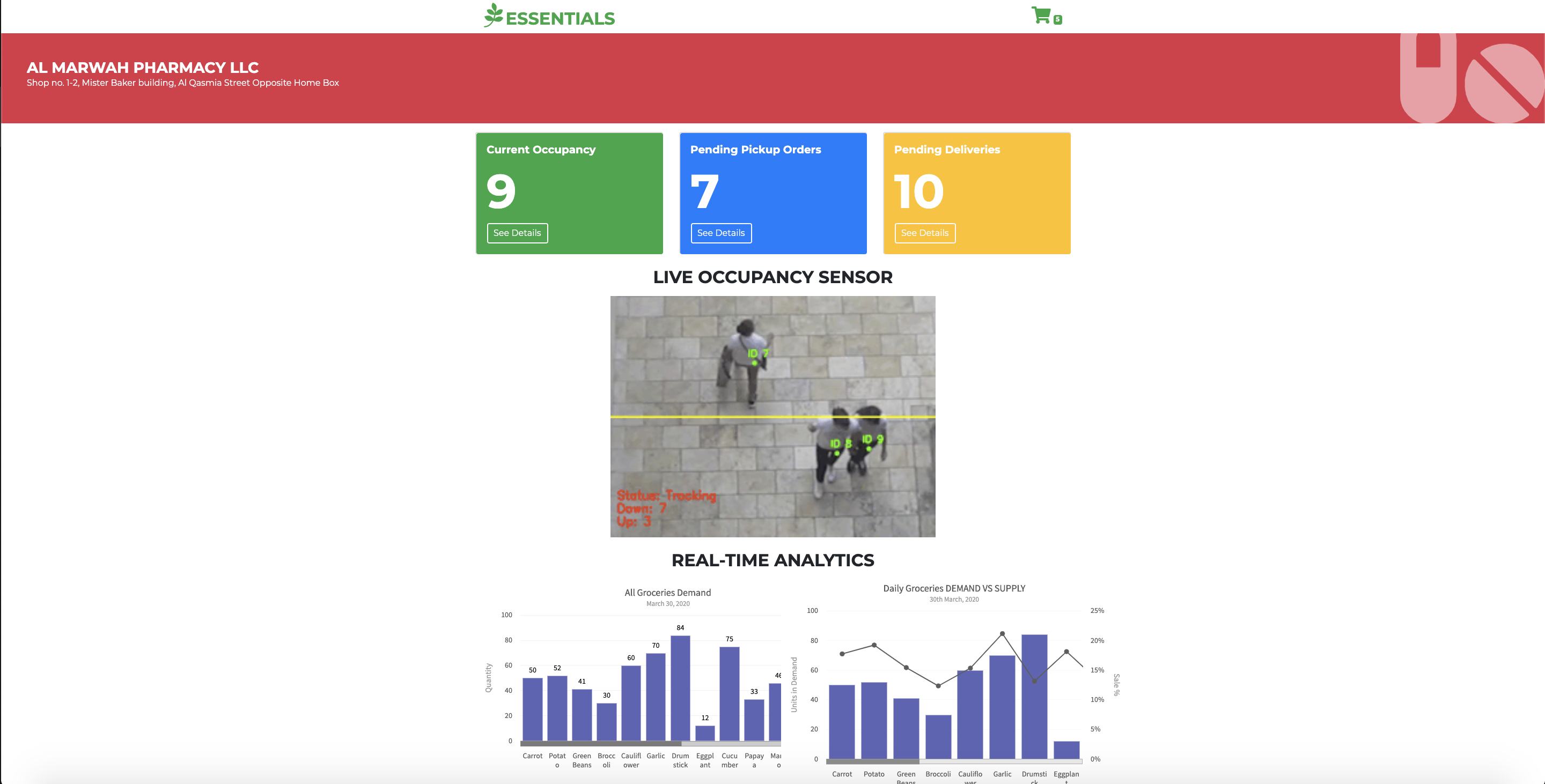
Task: Click the AL MARWAH PHARMACY LLC heading
Action: pos(143,68)
